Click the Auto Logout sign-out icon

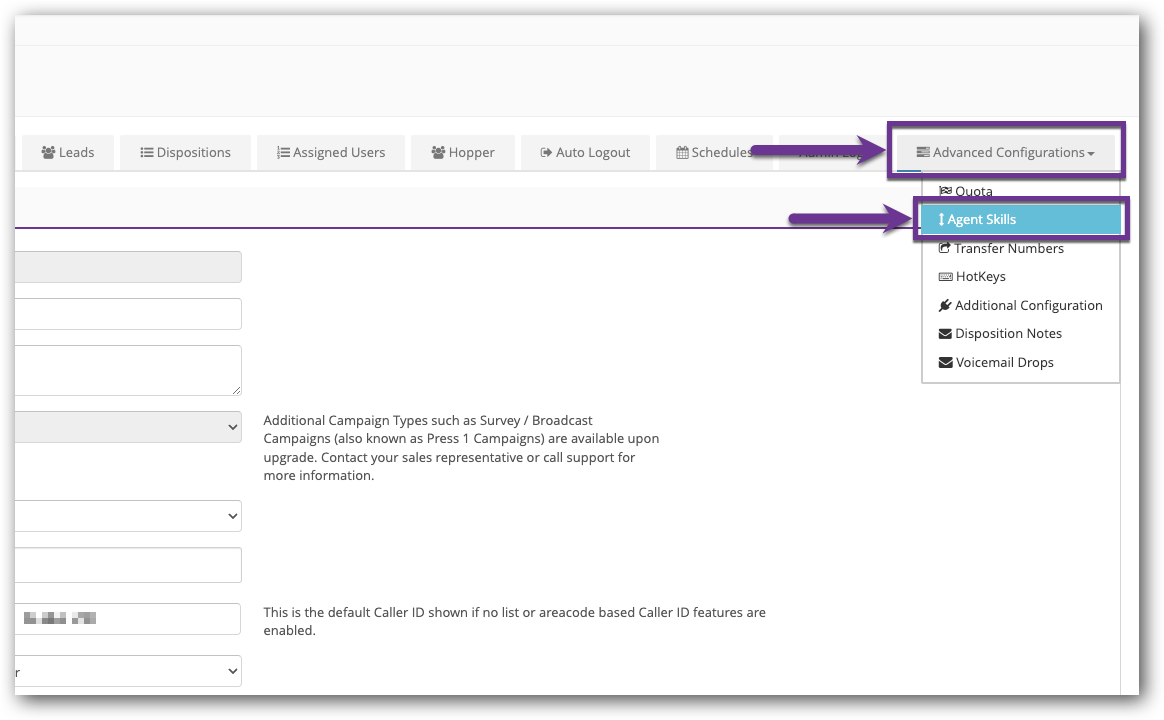(x=546, y=152)
